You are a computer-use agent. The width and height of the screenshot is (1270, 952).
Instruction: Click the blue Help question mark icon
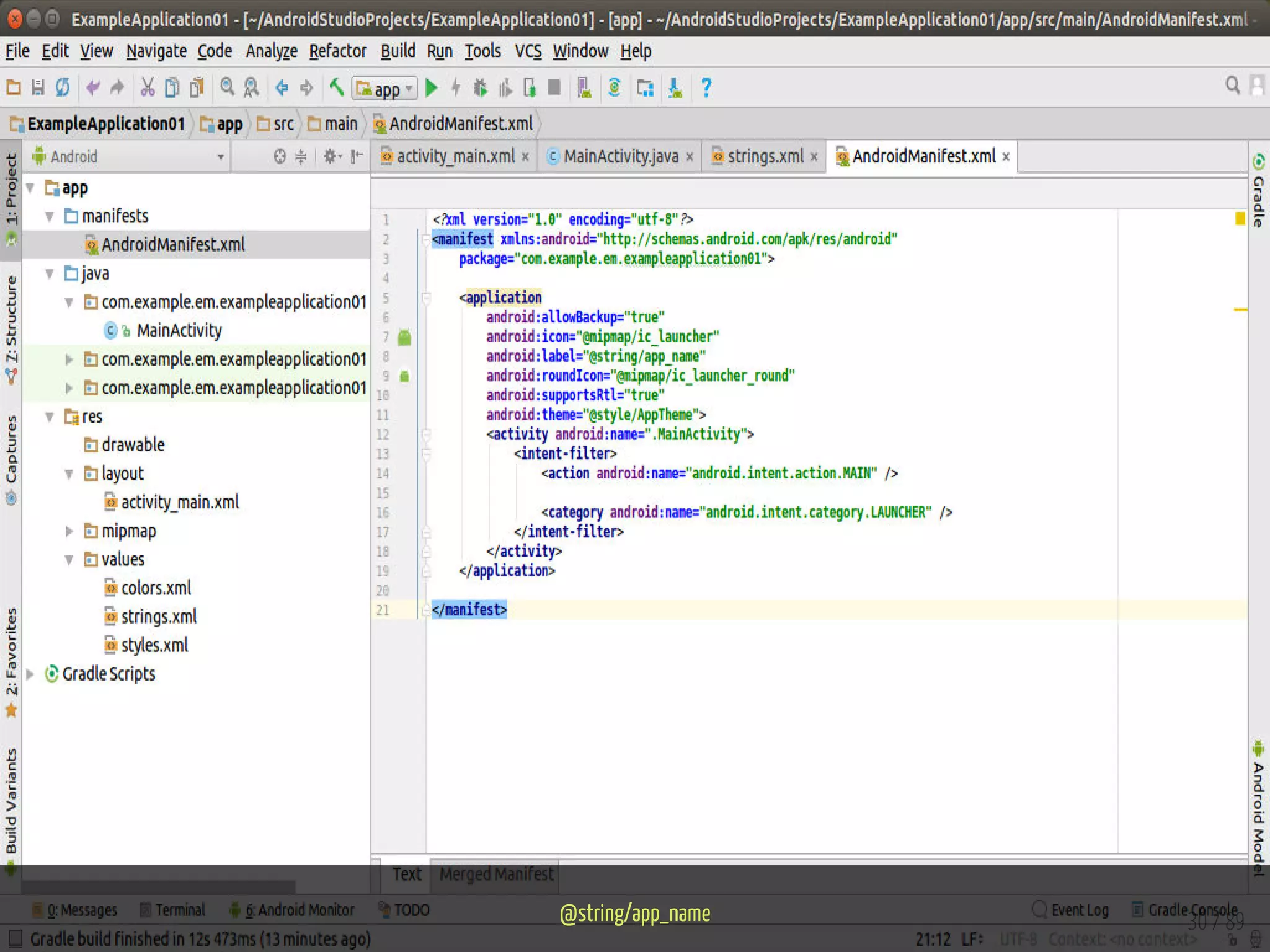(706, 87)
